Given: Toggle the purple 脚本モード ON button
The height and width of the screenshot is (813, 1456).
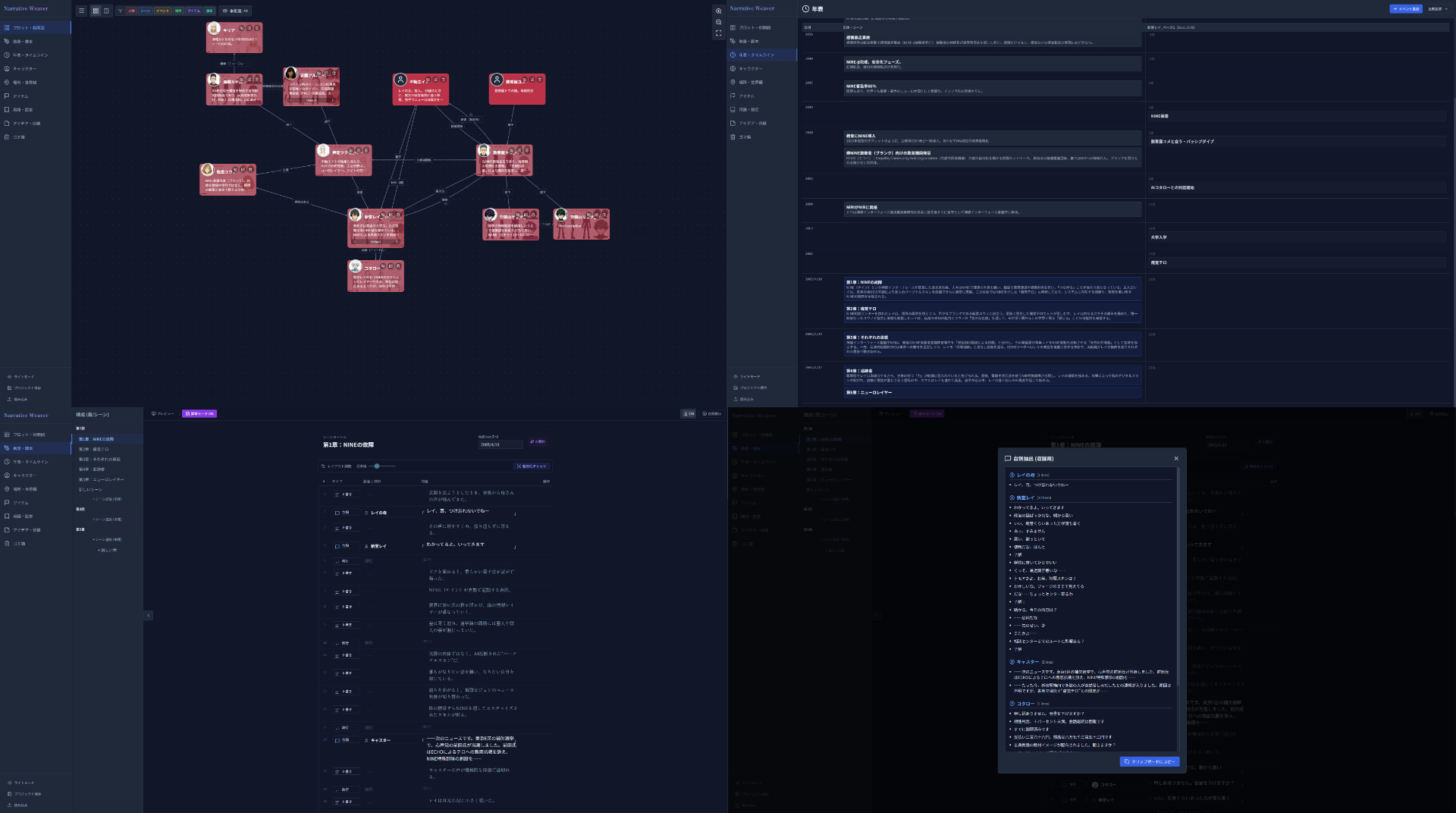Looking at the screenshot, I should (x=199, y=413).
